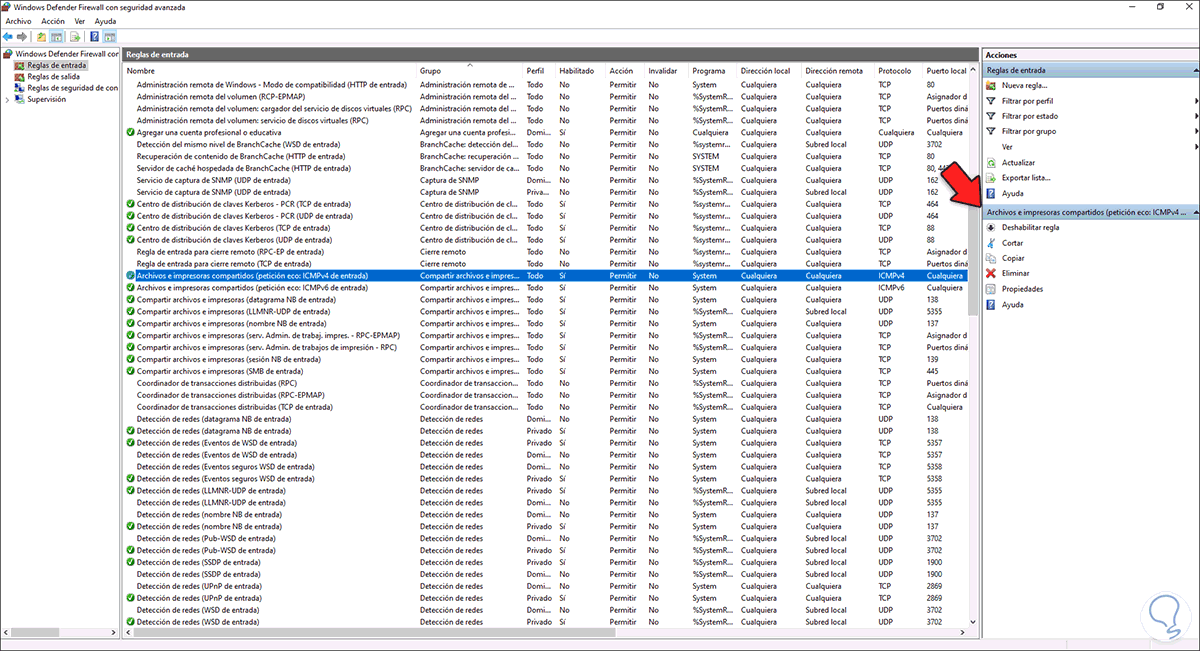Screen dimensions: 1200x651
Task: Click the Reglas de seguridad de conexión icon
Action: (x=20, y=88)
